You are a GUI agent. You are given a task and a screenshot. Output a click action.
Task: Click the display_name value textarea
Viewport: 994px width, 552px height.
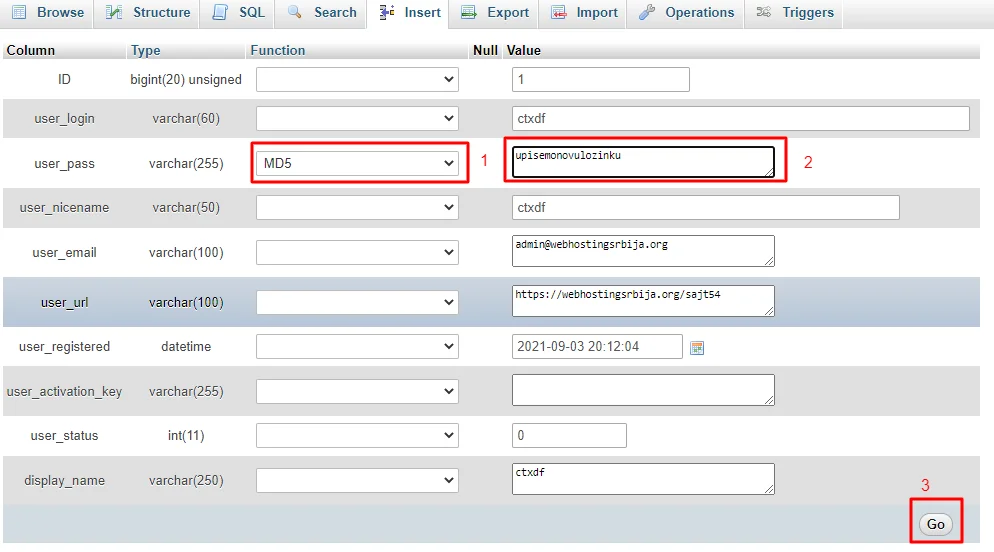click(643, 479)
